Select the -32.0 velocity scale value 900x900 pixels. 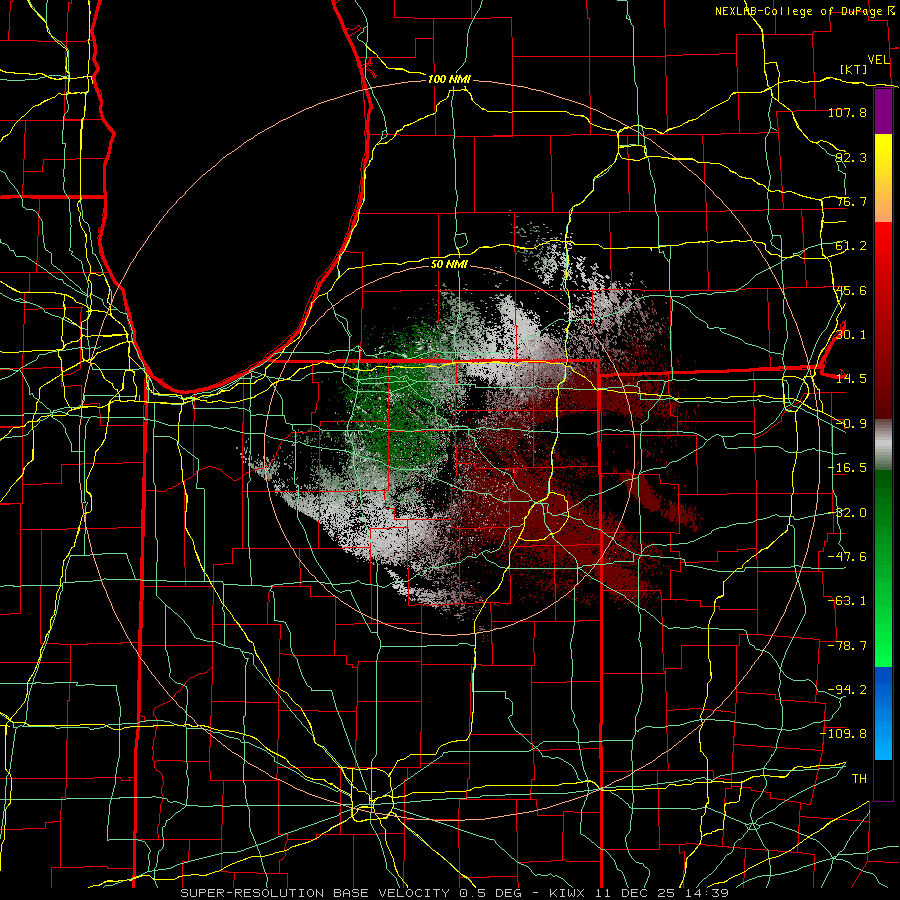click(847, 513)
